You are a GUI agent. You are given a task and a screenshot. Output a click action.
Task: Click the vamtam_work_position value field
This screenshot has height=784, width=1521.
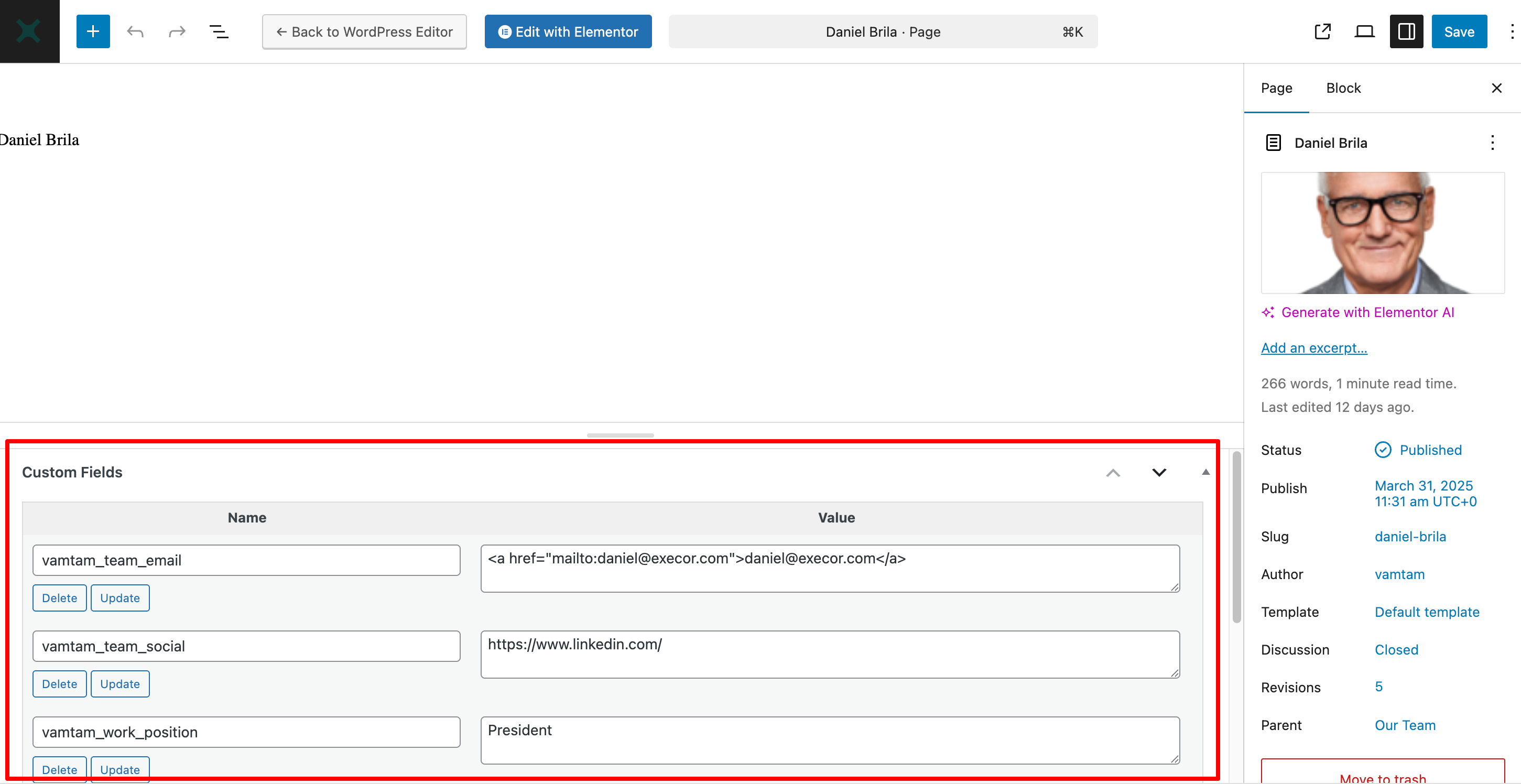[830, 740]
